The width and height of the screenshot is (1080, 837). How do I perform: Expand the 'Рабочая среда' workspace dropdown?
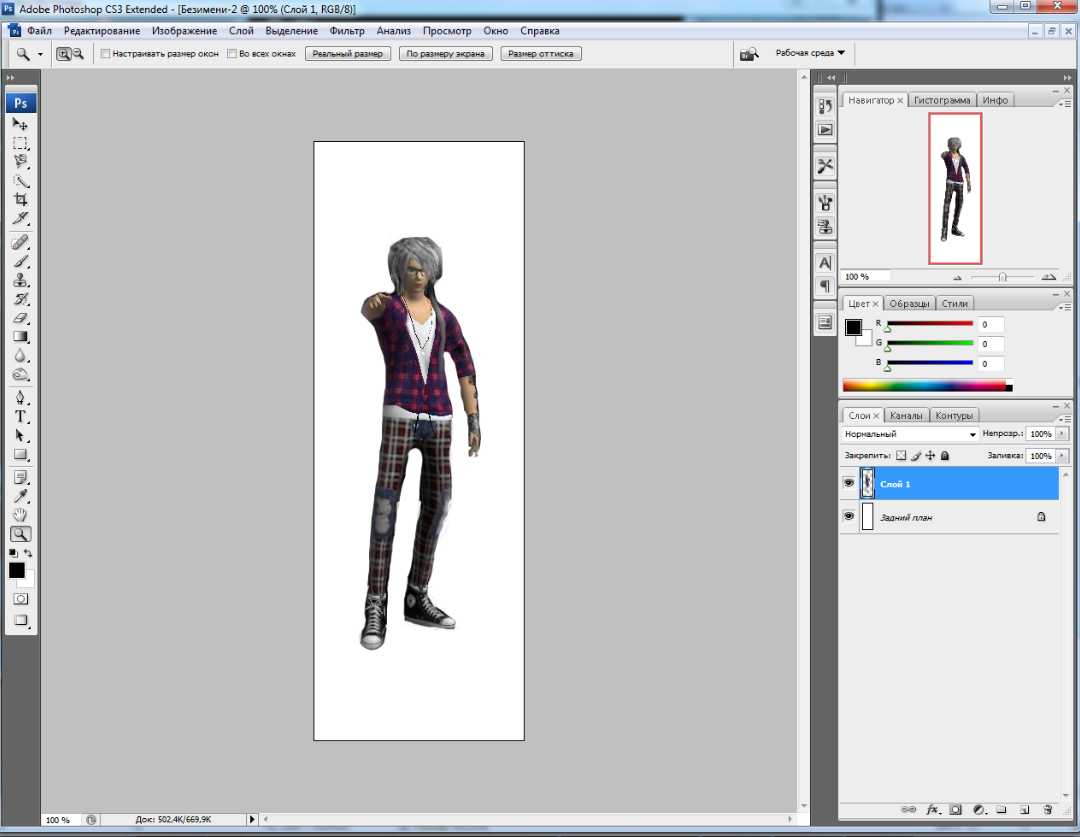click(810, 53)
